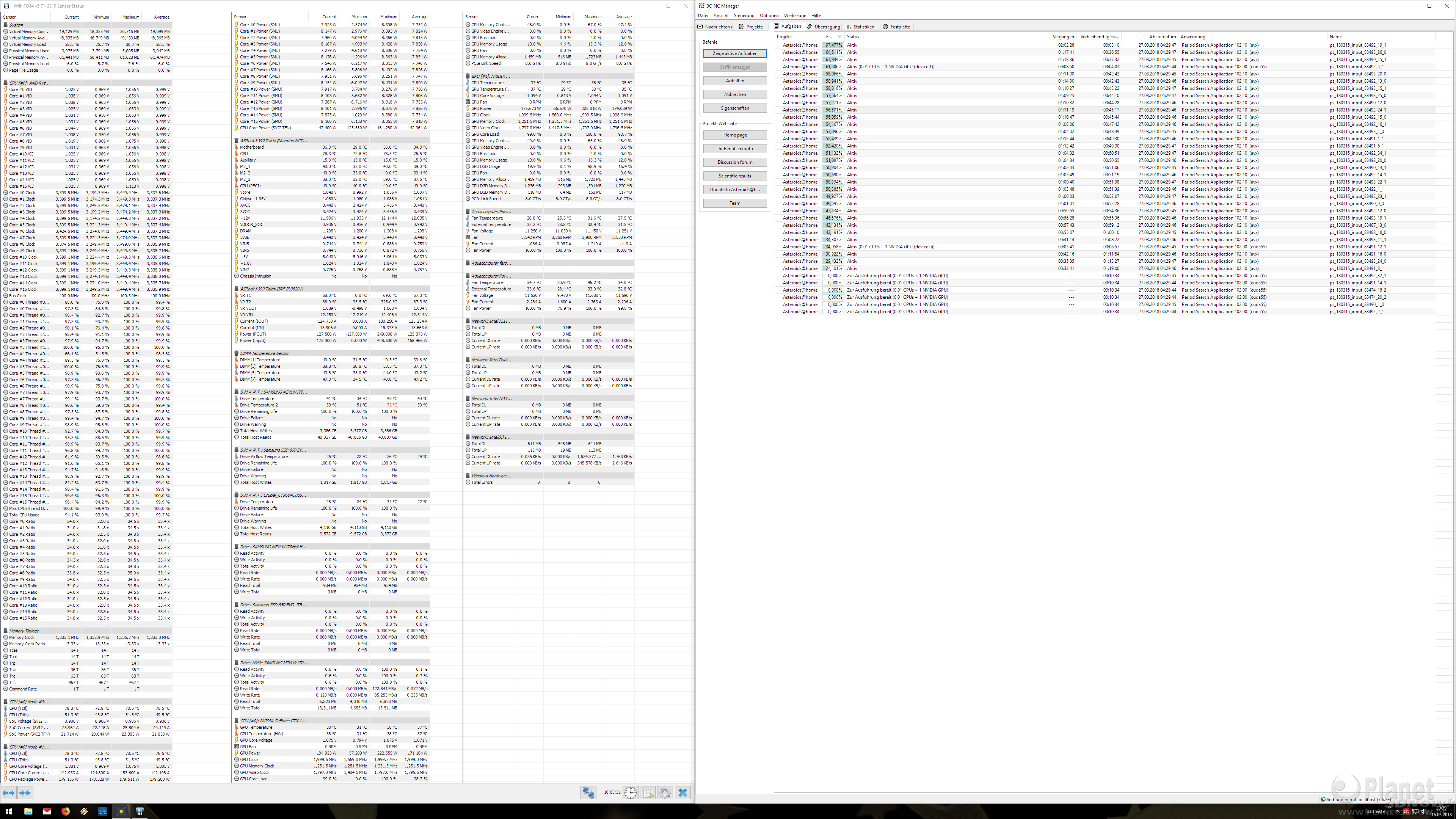Click 97,477% progress bar task row
The image size is (1456, 819).
[x=833, y=45]
